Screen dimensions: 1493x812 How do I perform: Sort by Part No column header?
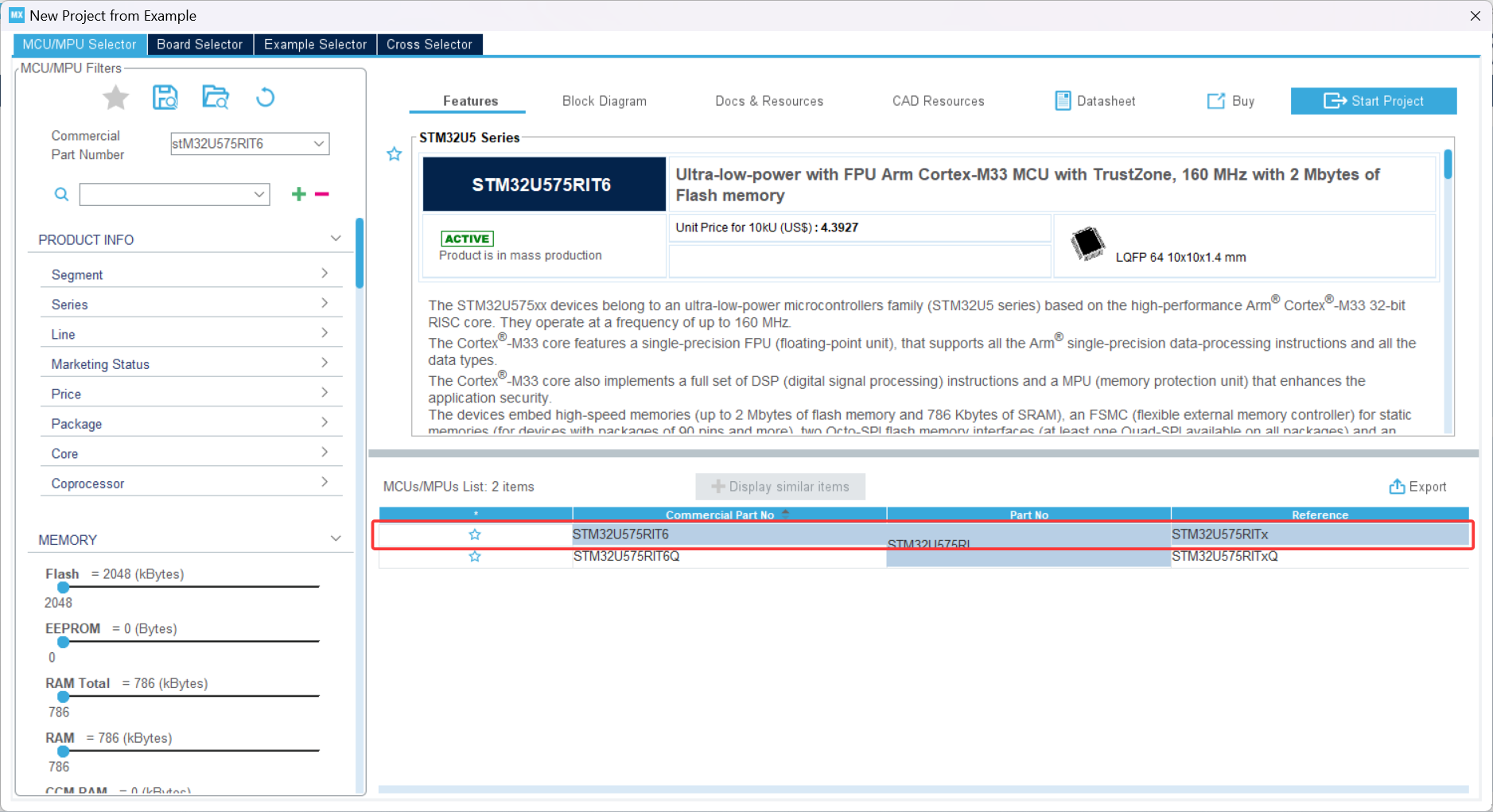pos(1028,515)
